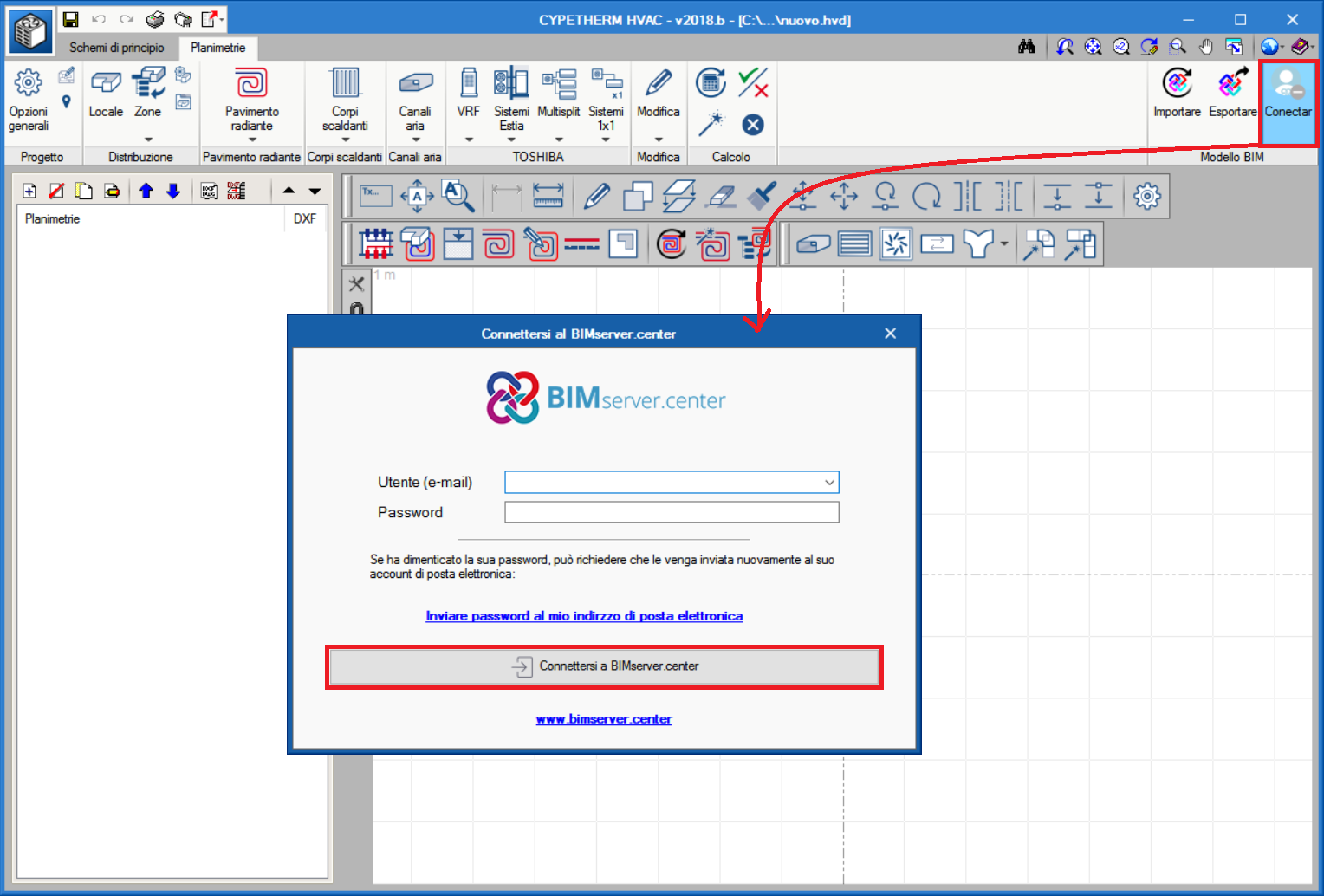The height and width of the screenshot is (896, 1324).
Task: Click the Save icon in title bar
Action: click(71, 19)
